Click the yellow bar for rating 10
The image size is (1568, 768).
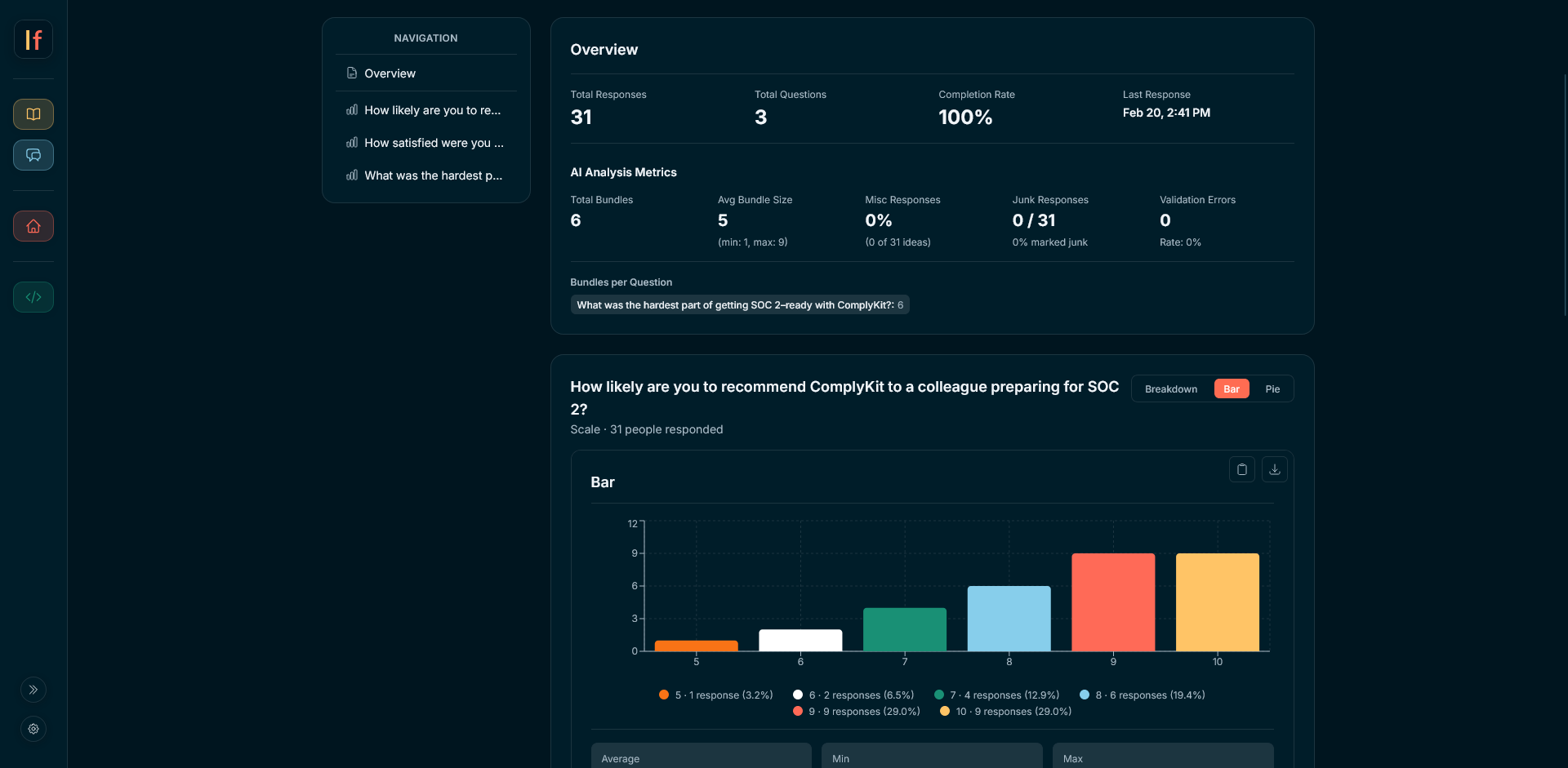click(1217, 602)
